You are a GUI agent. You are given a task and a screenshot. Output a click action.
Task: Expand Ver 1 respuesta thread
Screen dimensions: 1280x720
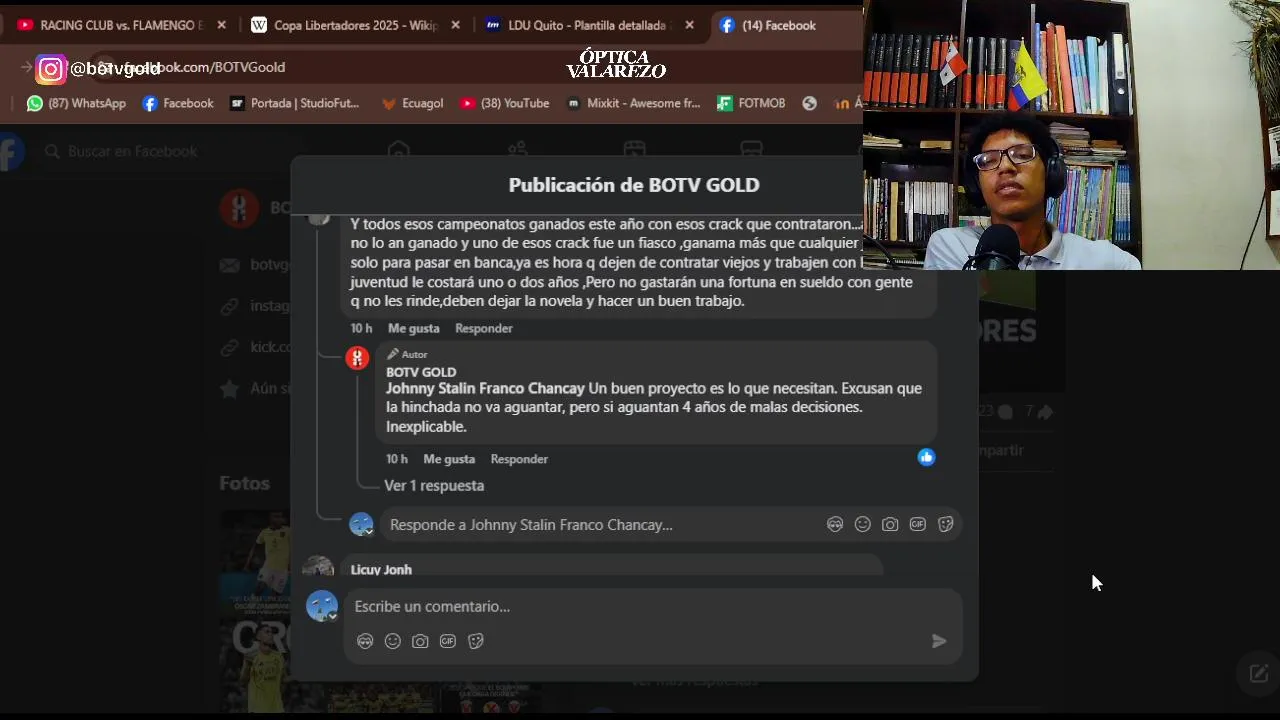point(434,485)
